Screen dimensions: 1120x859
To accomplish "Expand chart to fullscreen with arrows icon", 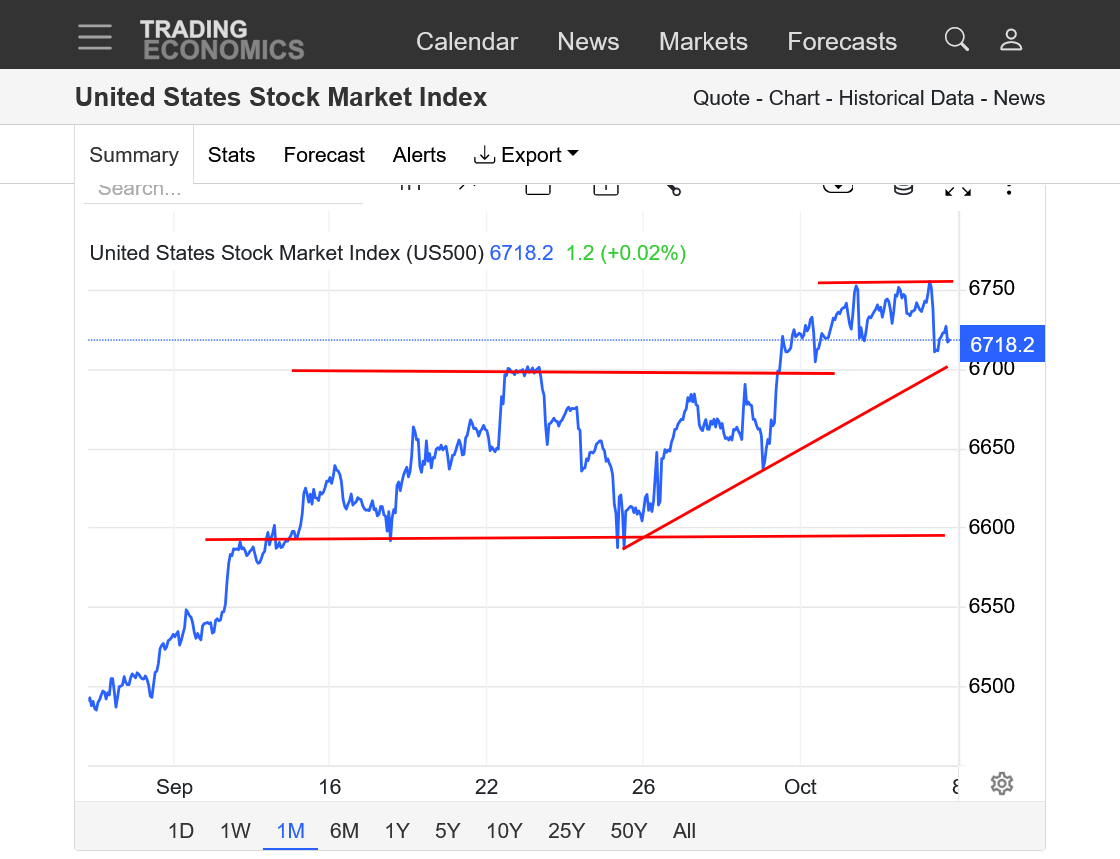I will pos(957,188).
